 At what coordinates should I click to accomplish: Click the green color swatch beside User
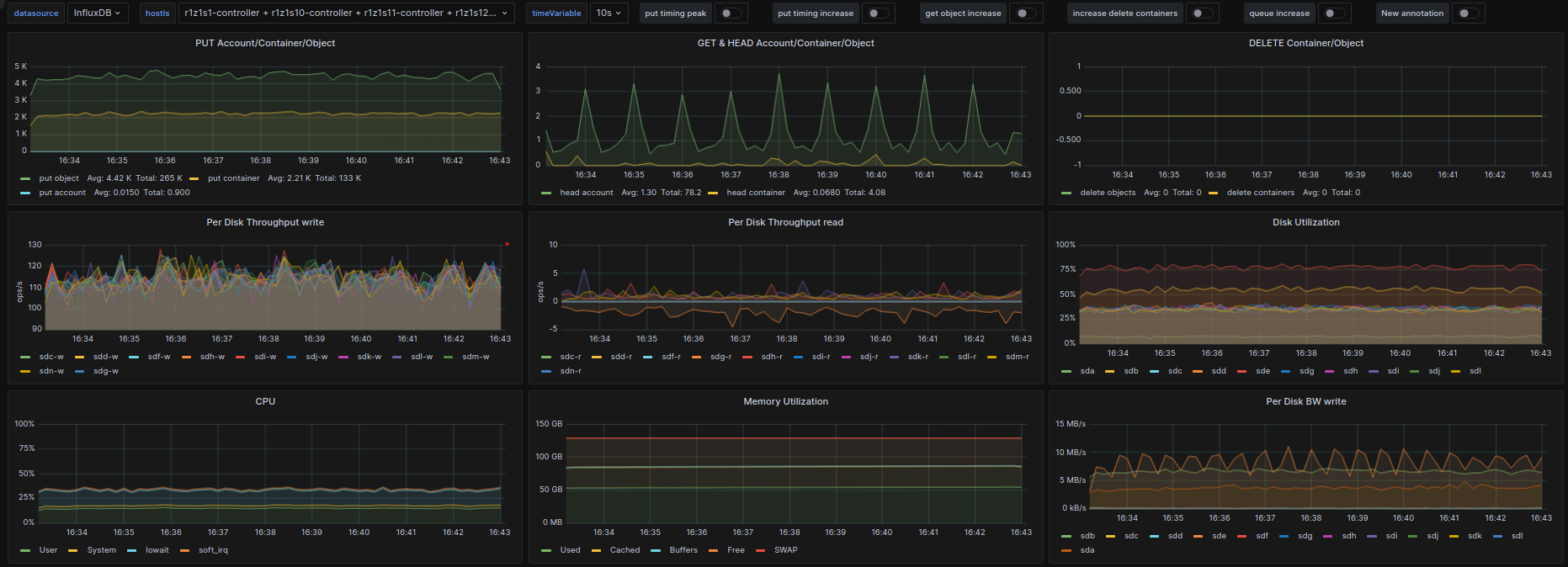pyautogui.click(x=25, y=551)
